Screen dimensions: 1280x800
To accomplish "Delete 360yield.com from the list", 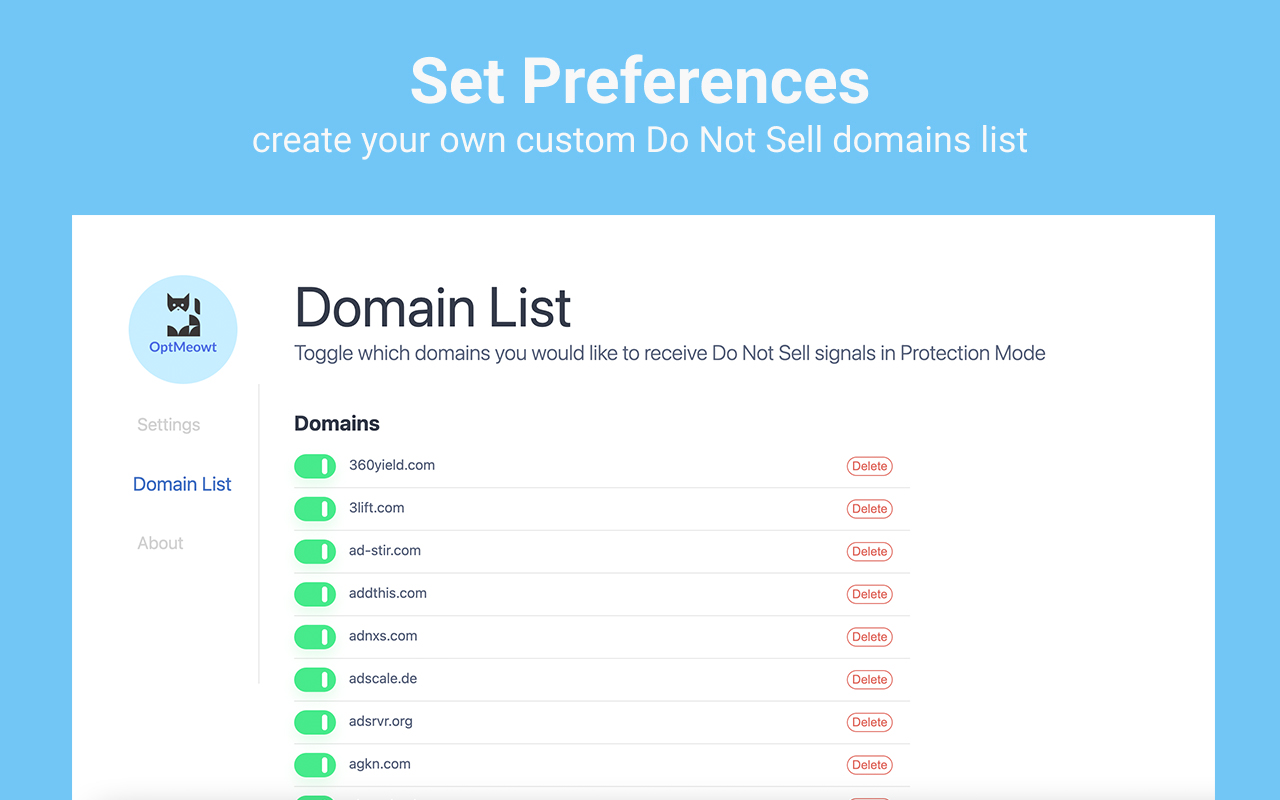I will [869, 466].
